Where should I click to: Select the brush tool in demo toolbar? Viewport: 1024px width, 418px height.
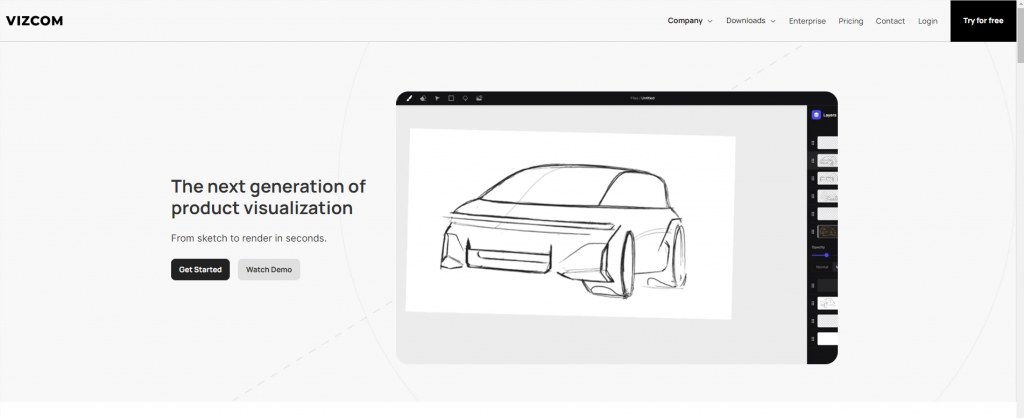[410, 98]
